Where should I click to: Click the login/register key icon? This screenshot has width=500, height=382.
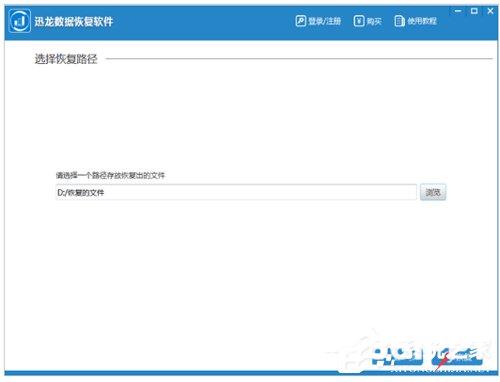pos(300,21)
